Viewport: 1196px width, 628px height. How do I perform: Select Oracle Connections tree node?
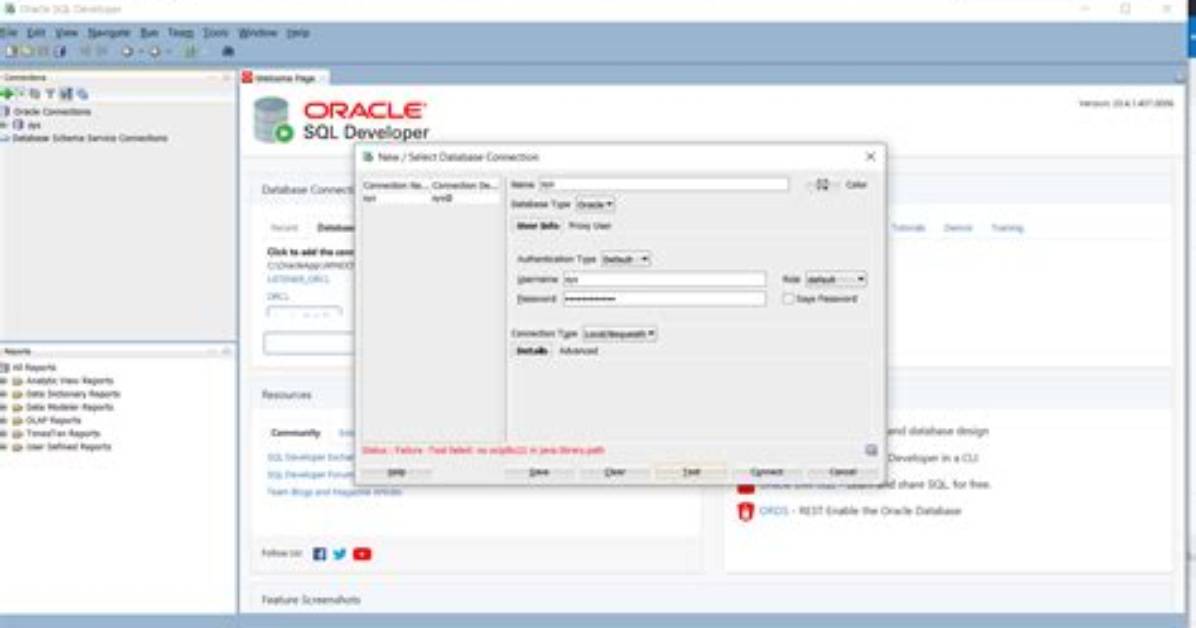pos(52,111)
